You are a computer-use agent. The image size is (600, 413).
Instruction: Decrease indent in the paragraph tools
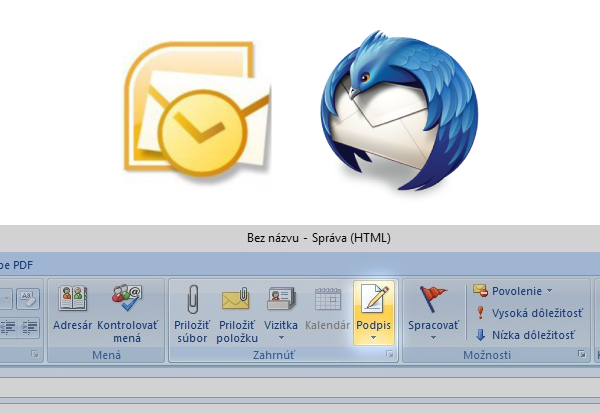[x=7, y=328]
